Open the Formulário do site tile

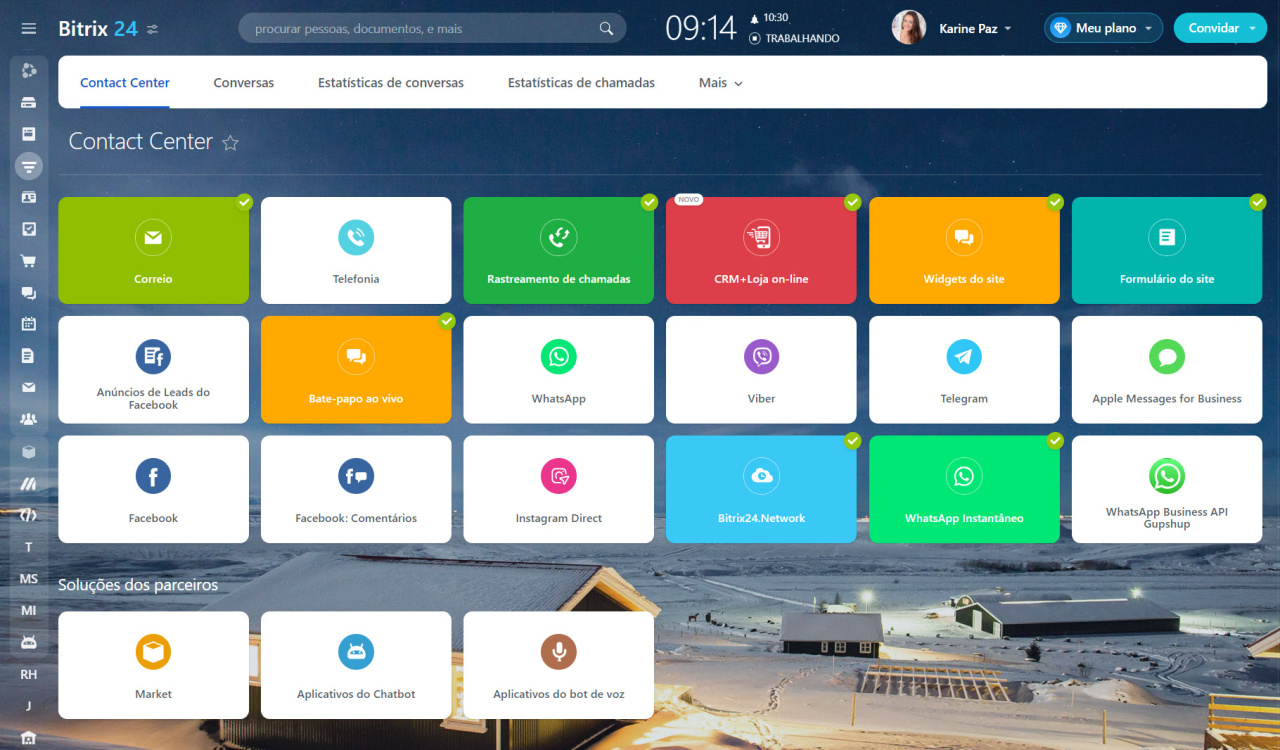point(1167,250)
